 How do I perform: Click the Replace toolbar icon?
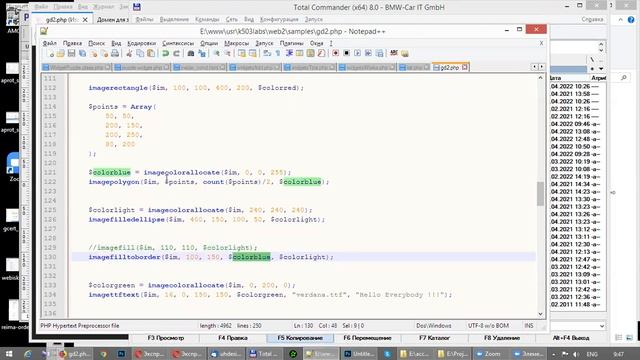pos(202,53)
